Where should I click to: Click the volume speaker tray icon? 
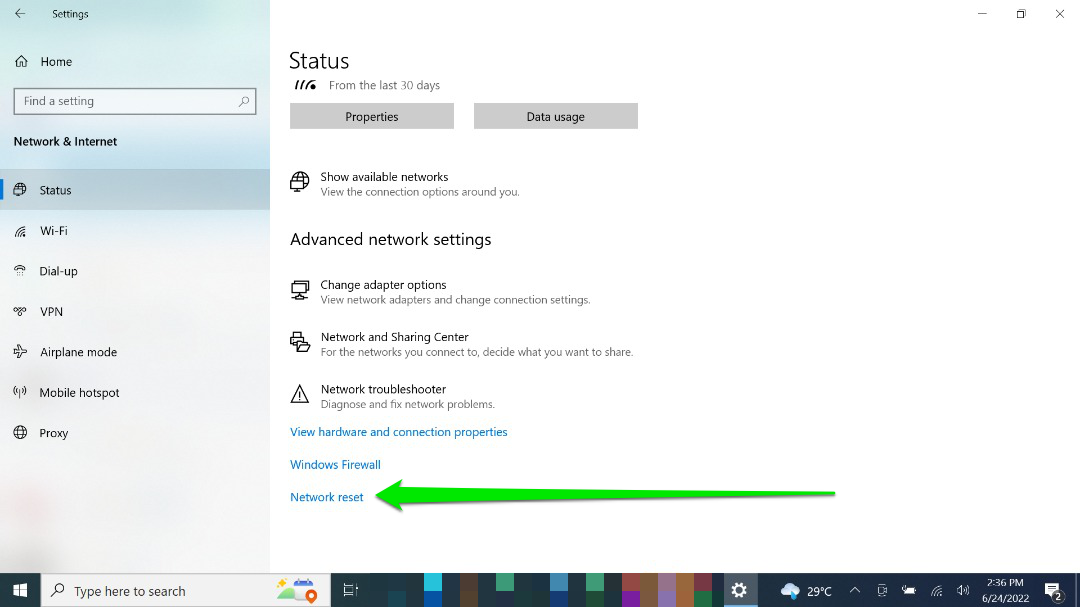point(963,590)
